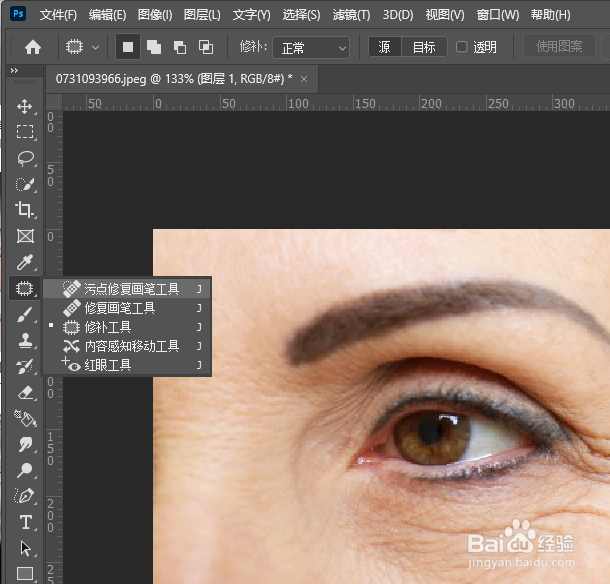
Task: Choose New Selection mode icon
Action: (128, 47)
